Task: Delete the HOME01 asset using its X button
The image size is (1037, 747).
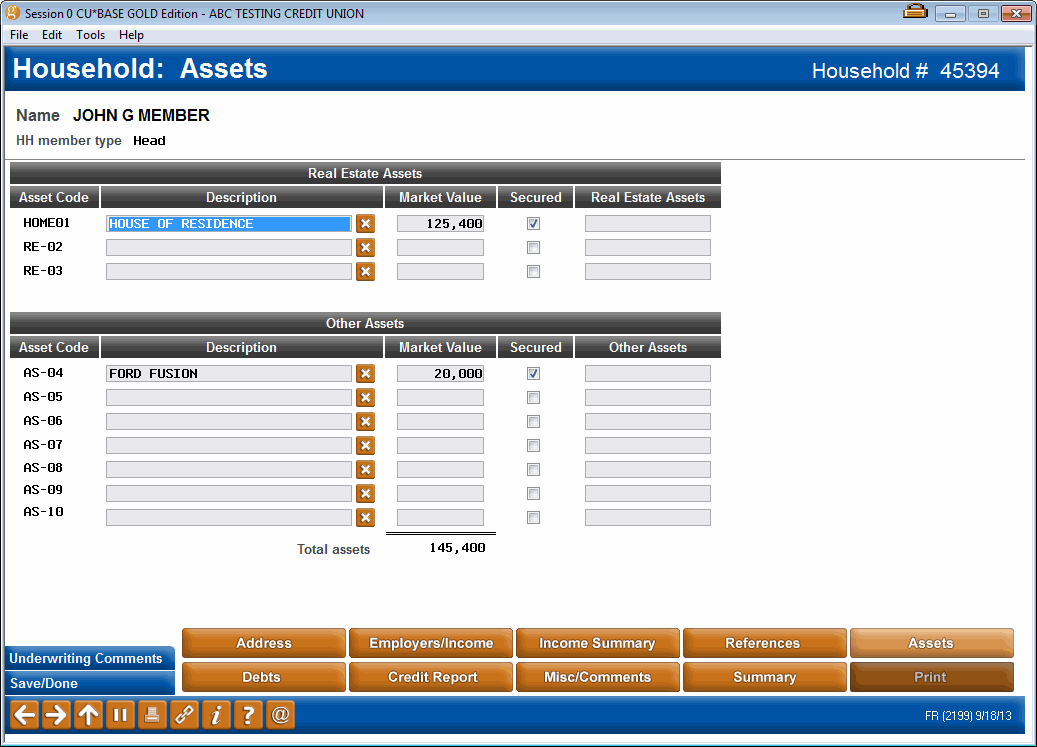Action: point(365,223)
